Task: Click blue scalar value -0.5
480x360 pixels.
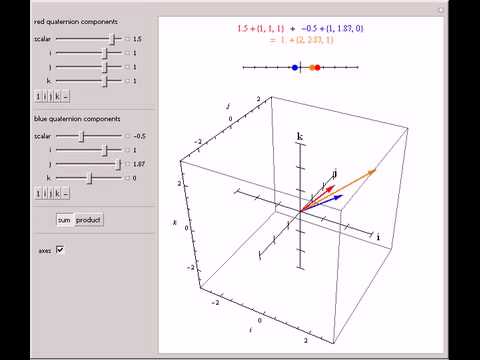Action: (x=140, y=136)
